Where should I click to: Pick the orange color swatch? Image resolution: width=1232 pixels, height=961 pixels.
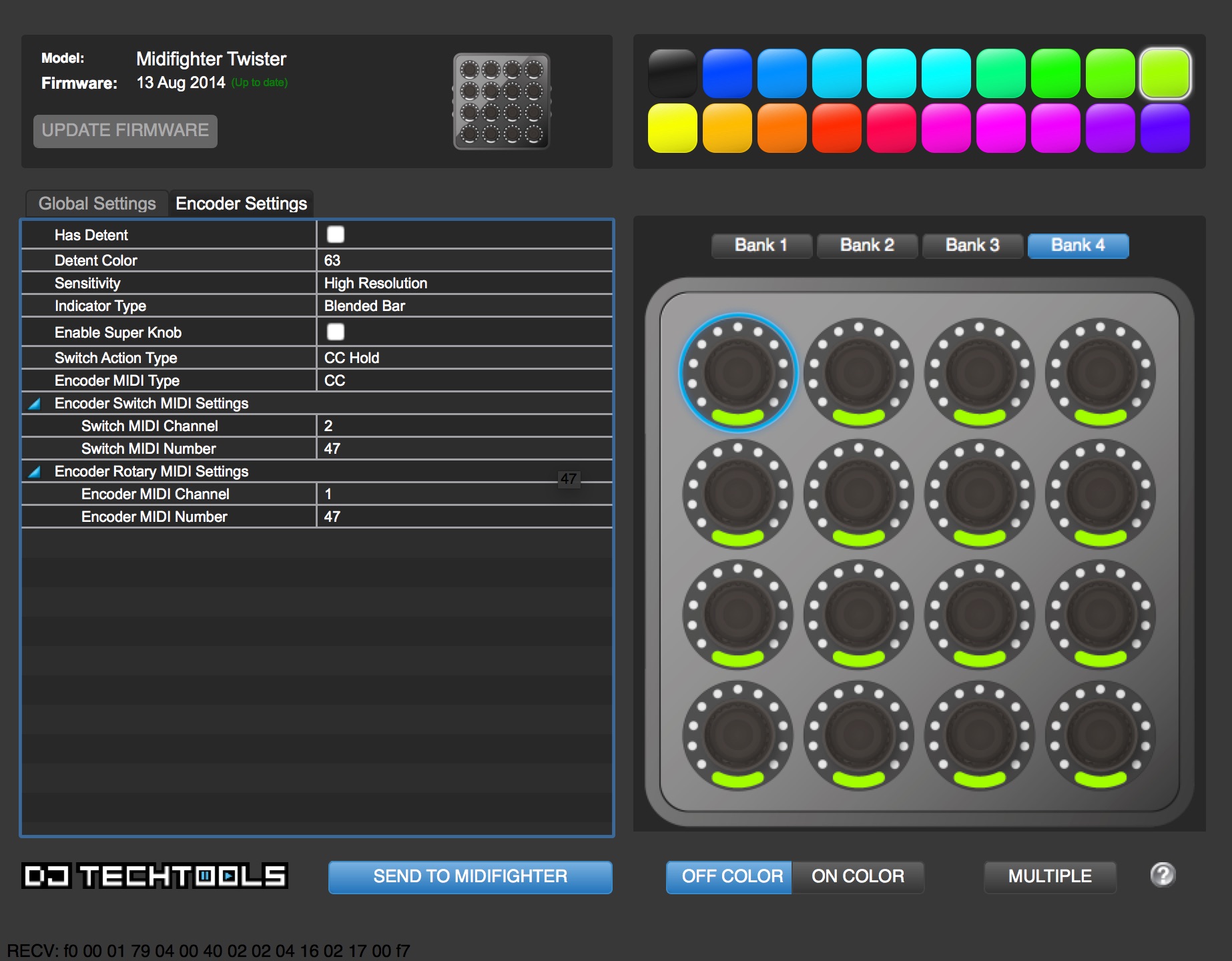coord(782,128)
